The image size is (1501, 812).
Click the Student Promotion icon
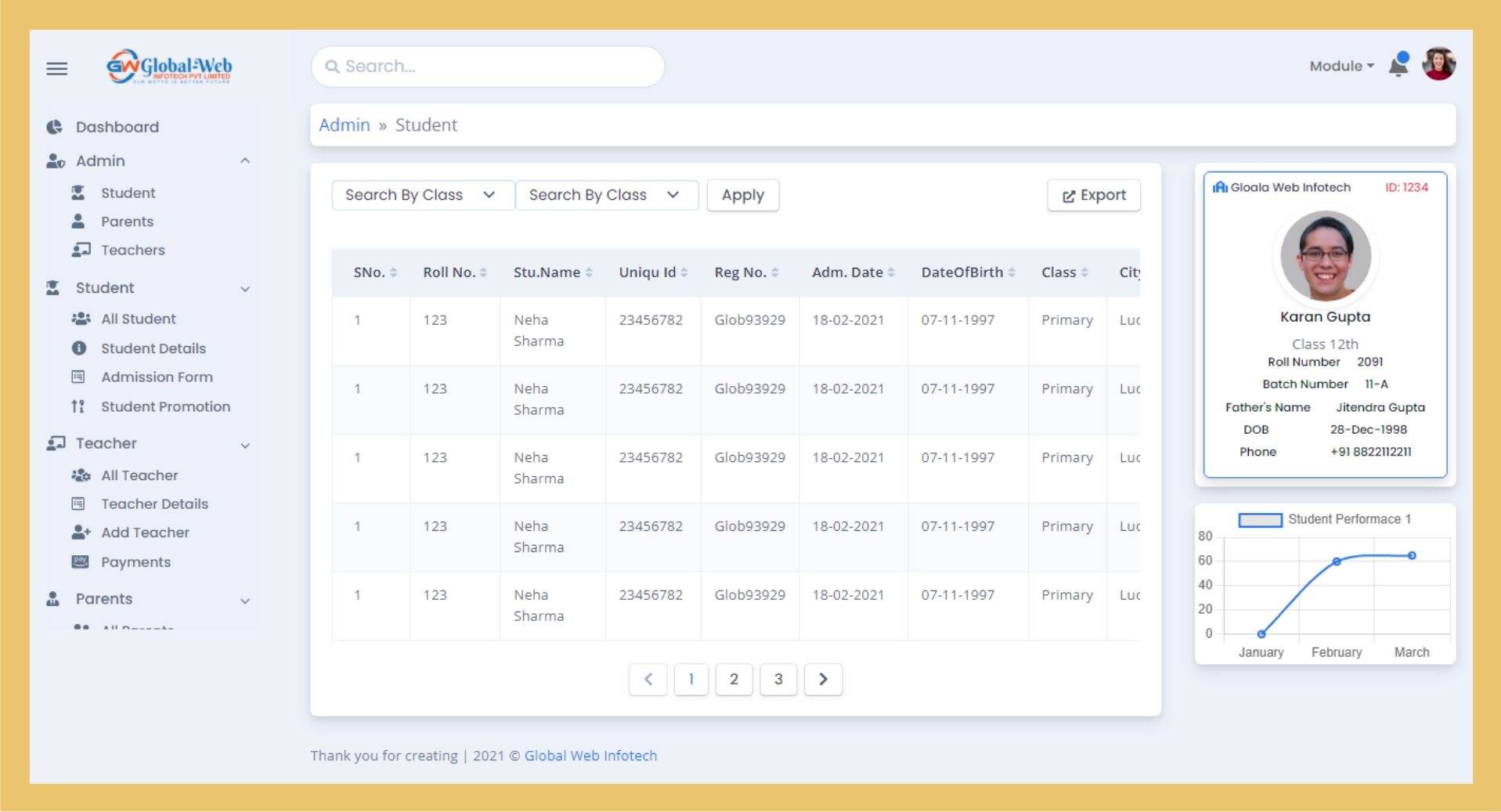78,406
